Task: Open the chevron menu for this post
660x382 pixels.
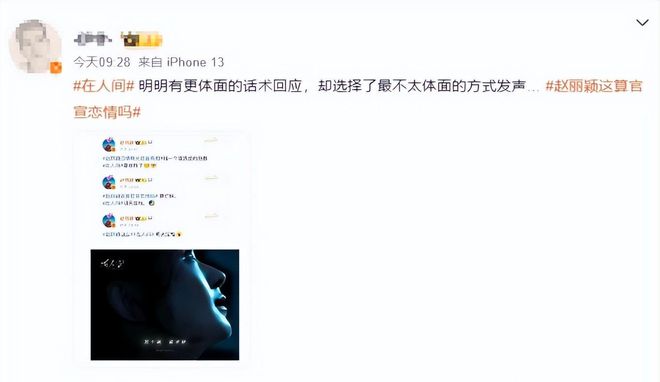Action: pos(642,22)
